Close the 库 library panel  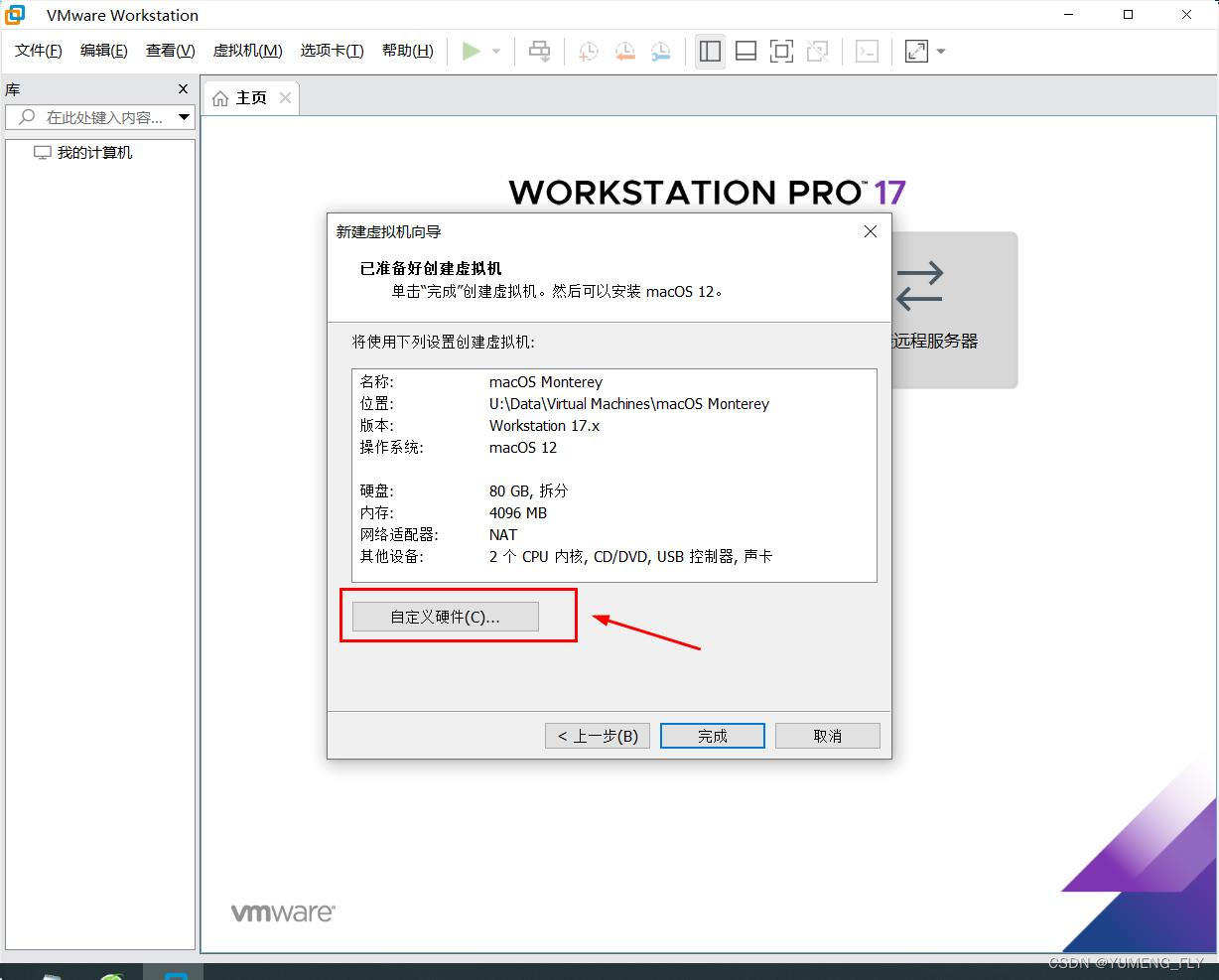(183, 89)
